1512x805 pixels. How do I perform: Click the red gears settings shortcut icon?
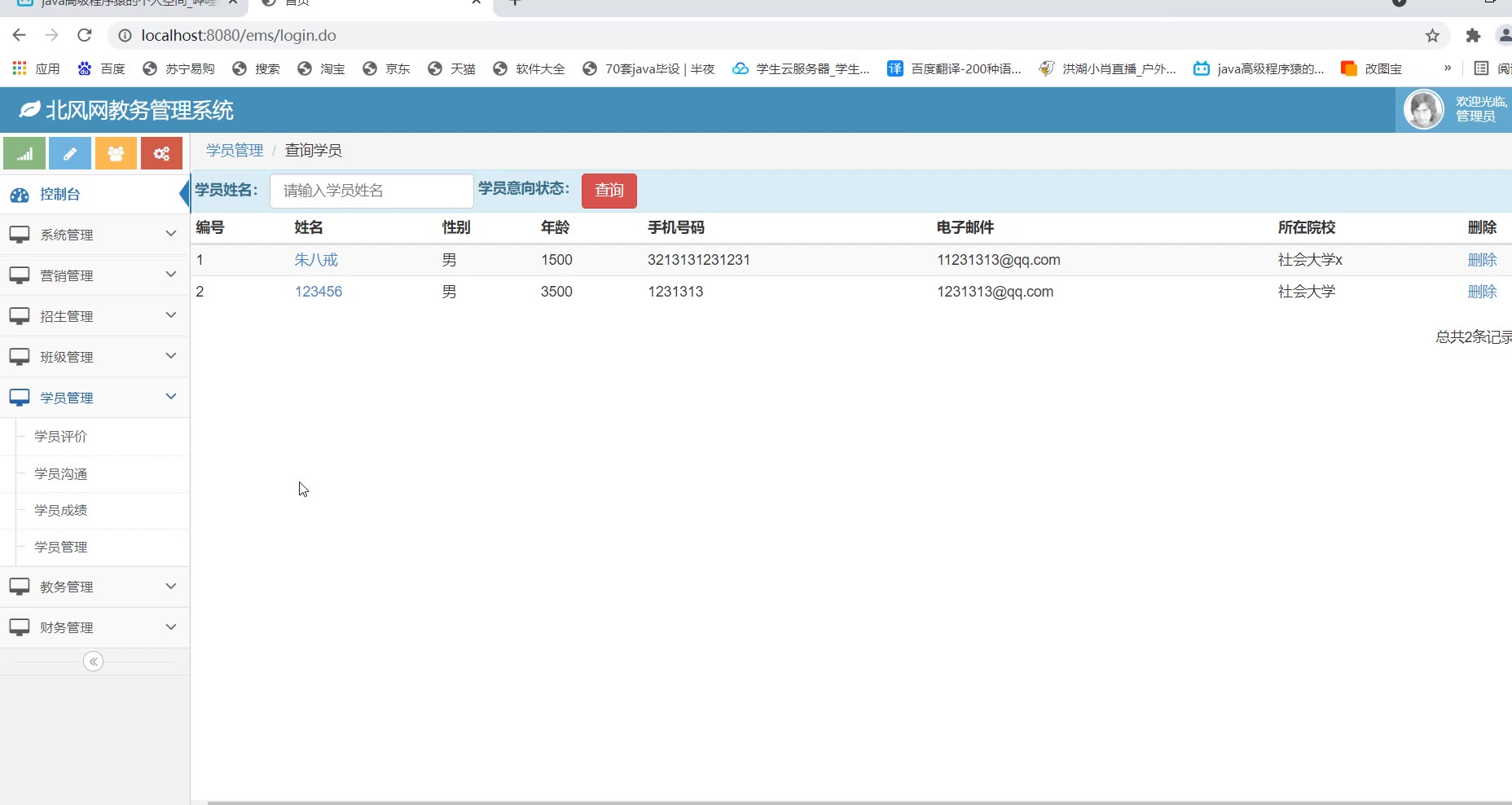[x=161, y=153]
